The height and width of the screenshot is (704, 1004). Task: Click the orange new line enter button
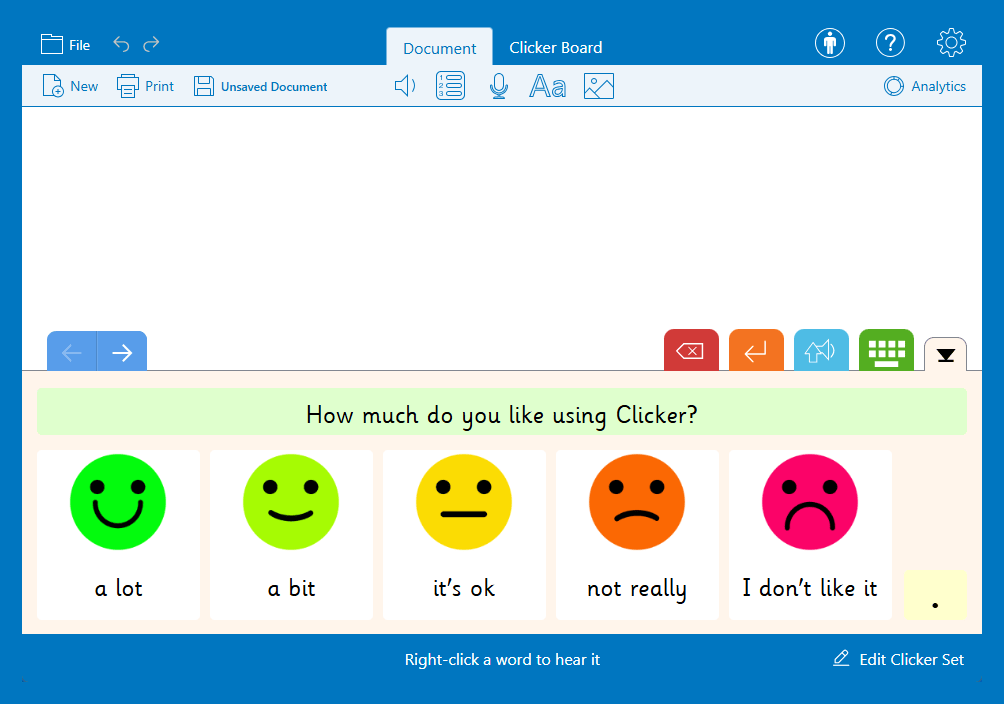click(x=756, y=350)
